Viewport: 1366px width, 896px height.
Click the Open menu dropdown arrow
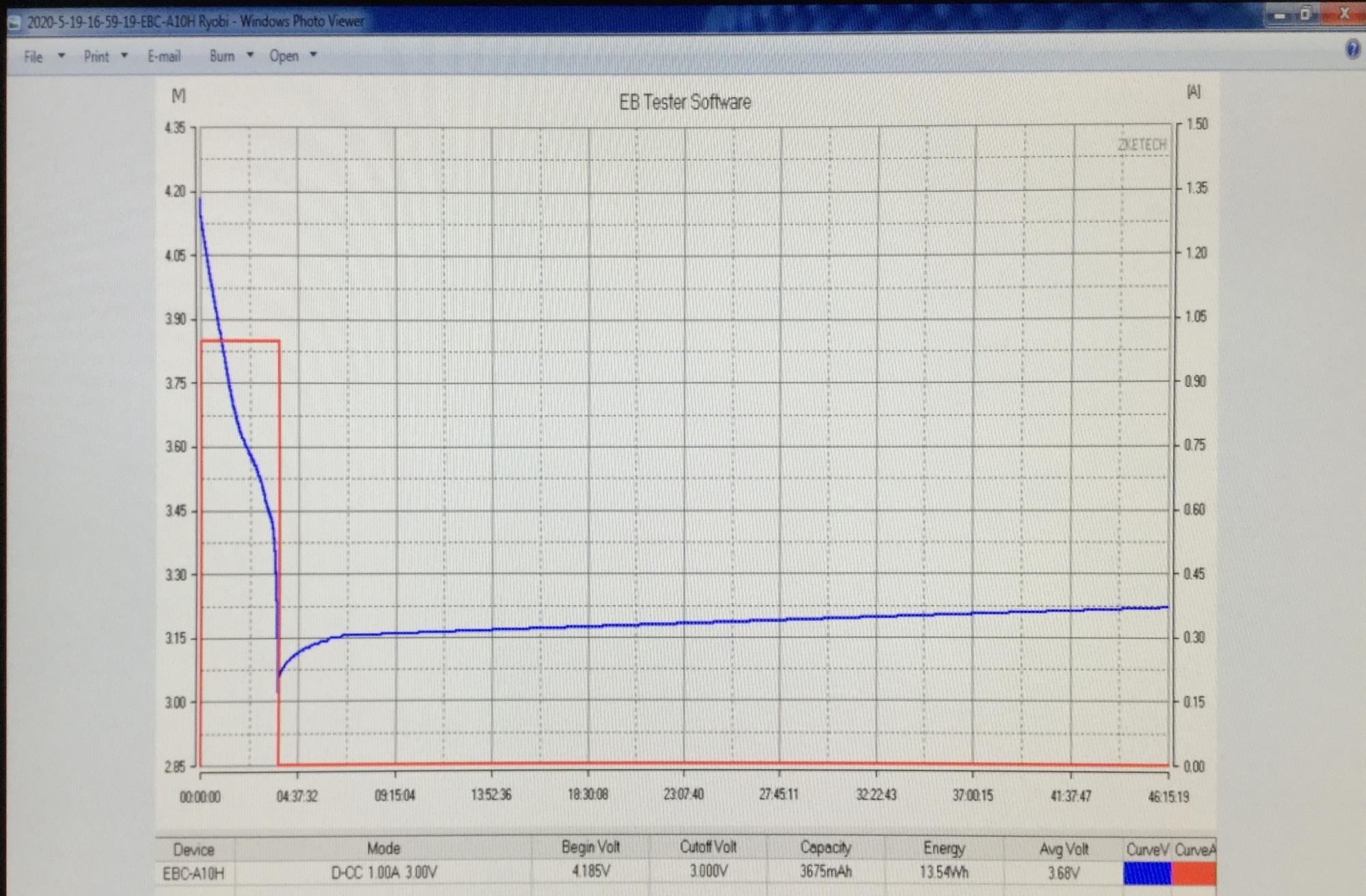313,55
